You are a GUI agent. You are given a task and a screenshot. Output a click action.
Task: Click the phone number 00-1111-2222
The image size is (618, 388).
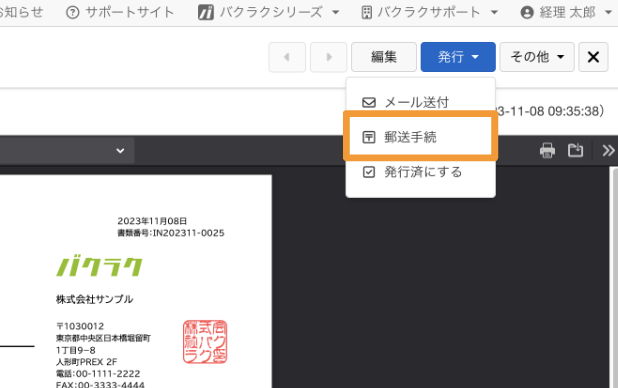108,374
